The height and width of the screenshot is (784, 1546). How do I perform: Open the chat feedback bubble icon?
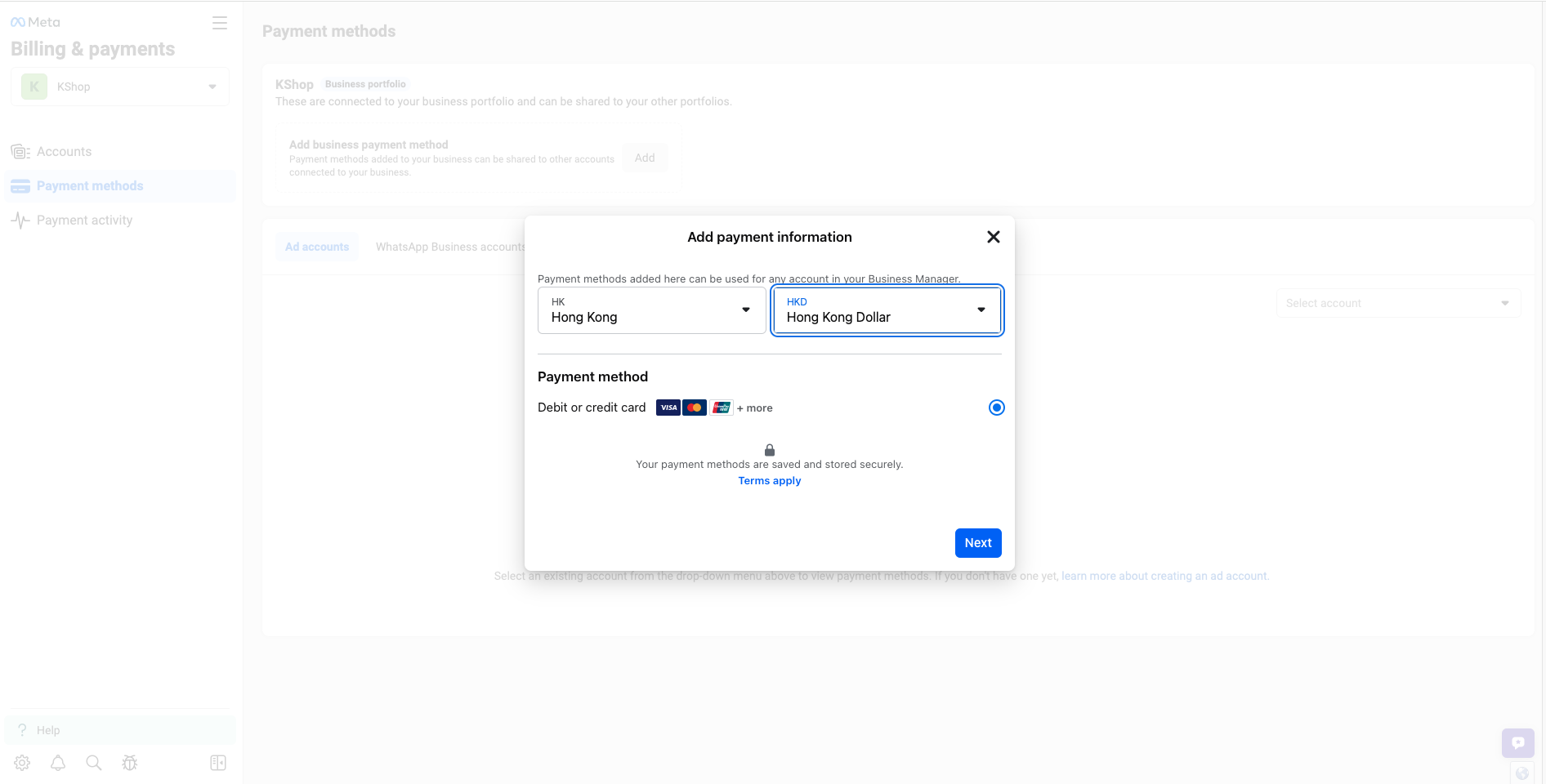point(1518,742)
